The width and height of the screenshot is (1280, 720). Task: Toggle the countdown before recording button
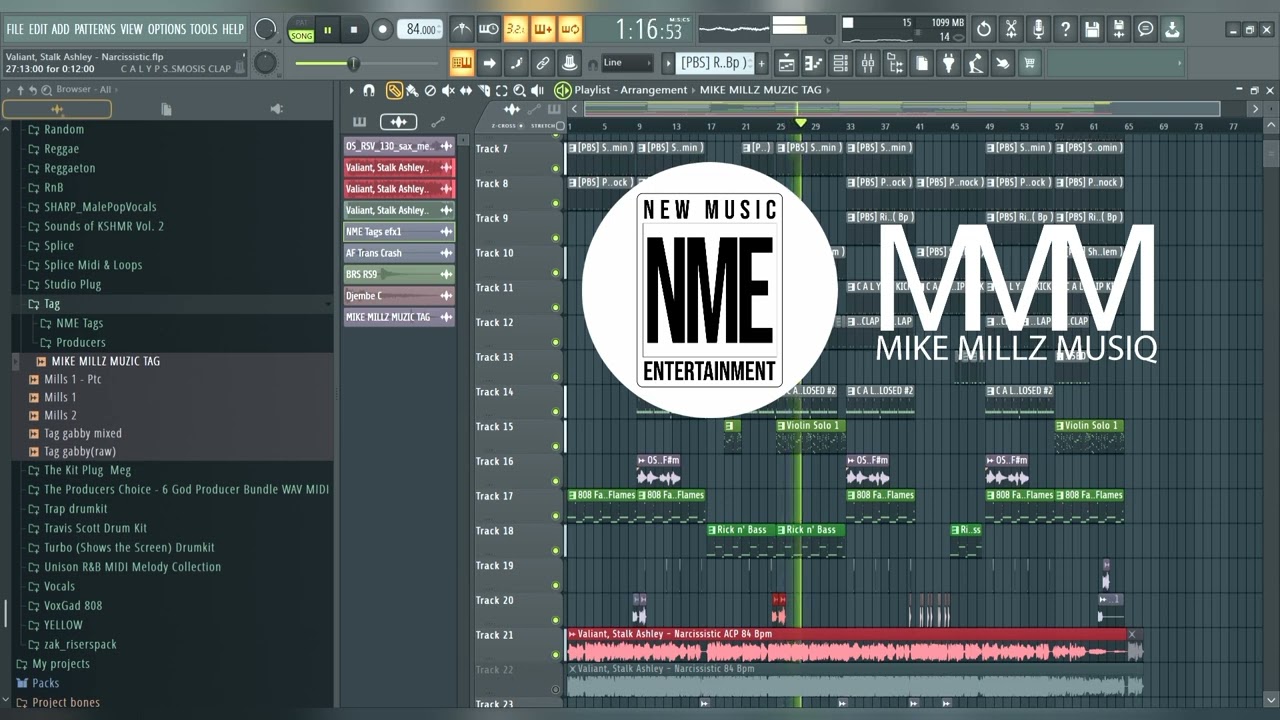point(516,29)
